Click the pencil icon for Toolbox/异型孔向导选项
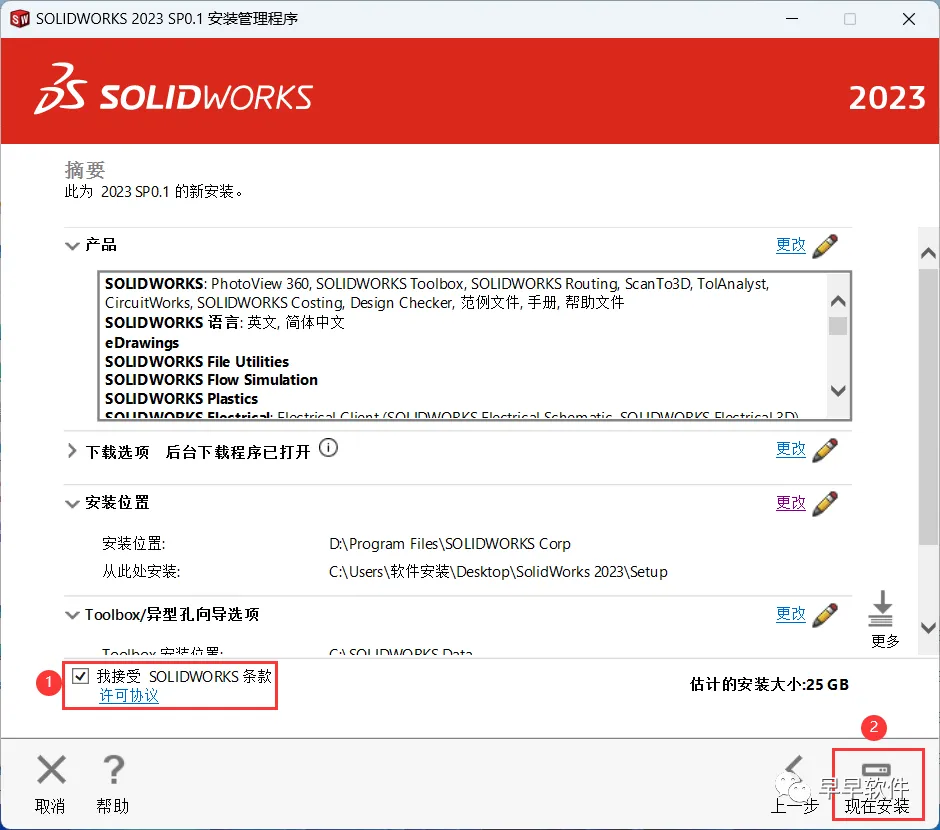Image resolution: width=940 pixels, height=830 pixels. click(825, 615)
